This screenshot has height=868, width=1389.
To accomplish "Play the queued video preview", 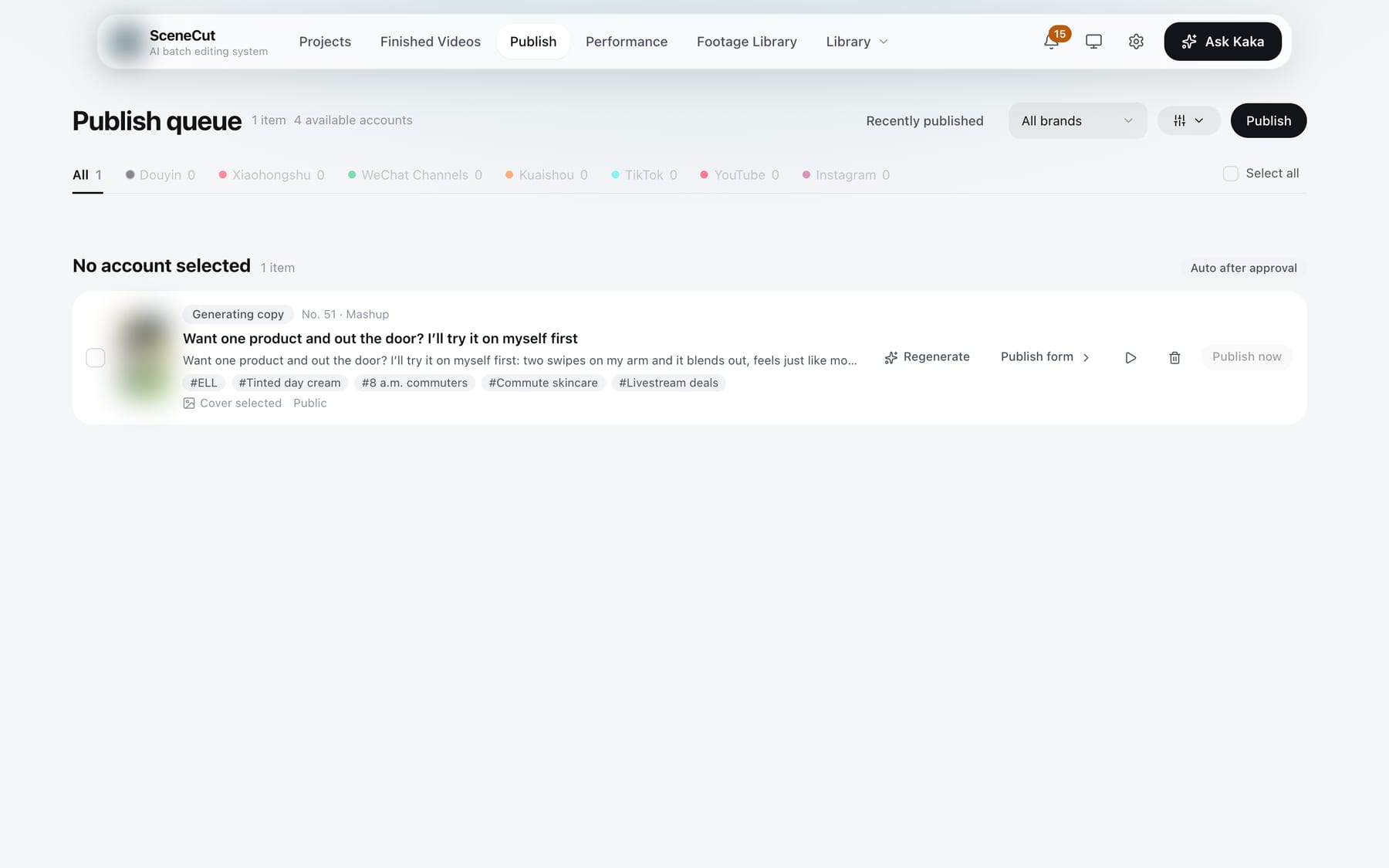I will coord(1130,357).
